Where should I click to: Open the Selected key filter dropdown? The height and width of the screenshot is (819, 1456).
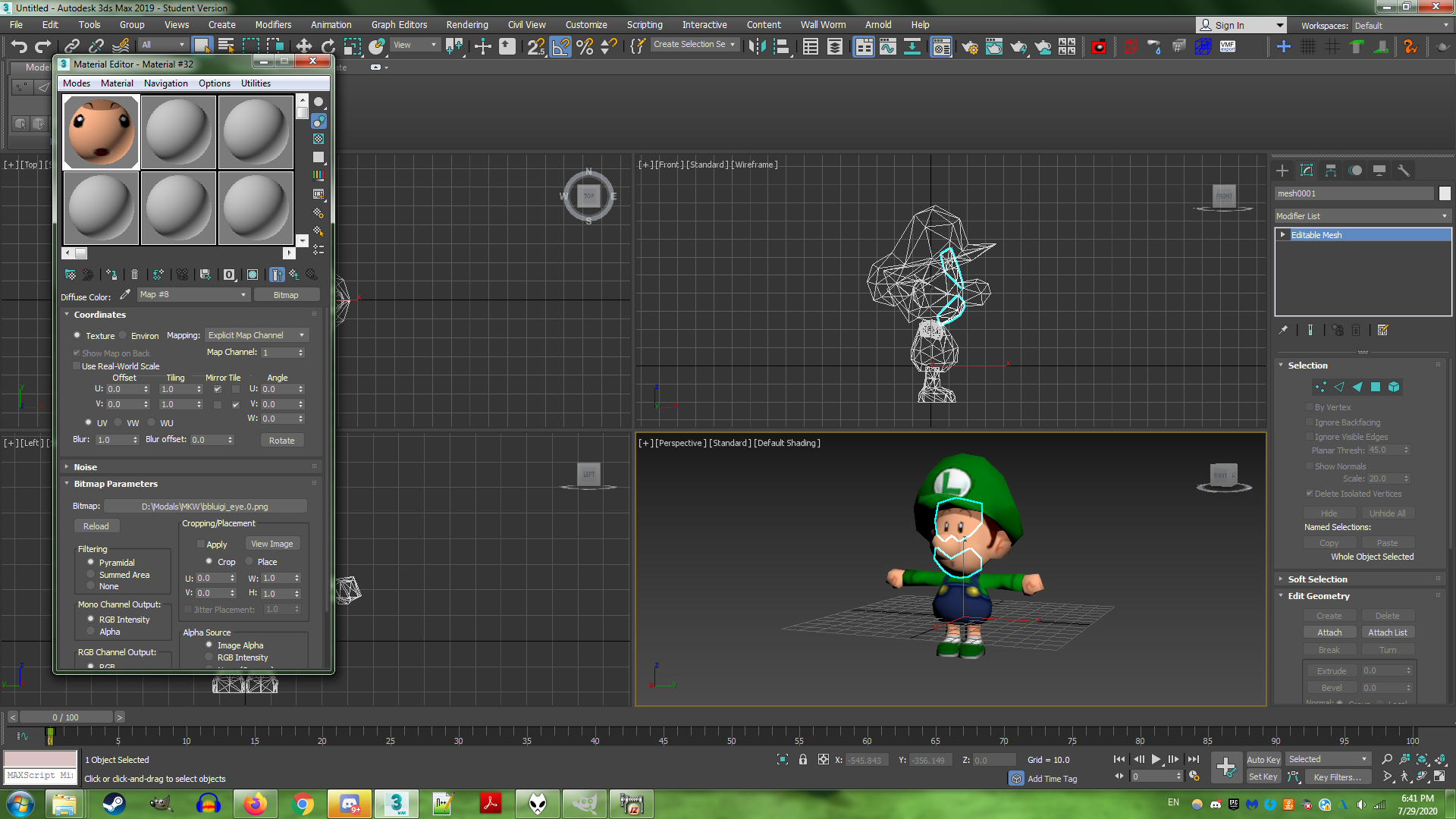coord(1328,759)
